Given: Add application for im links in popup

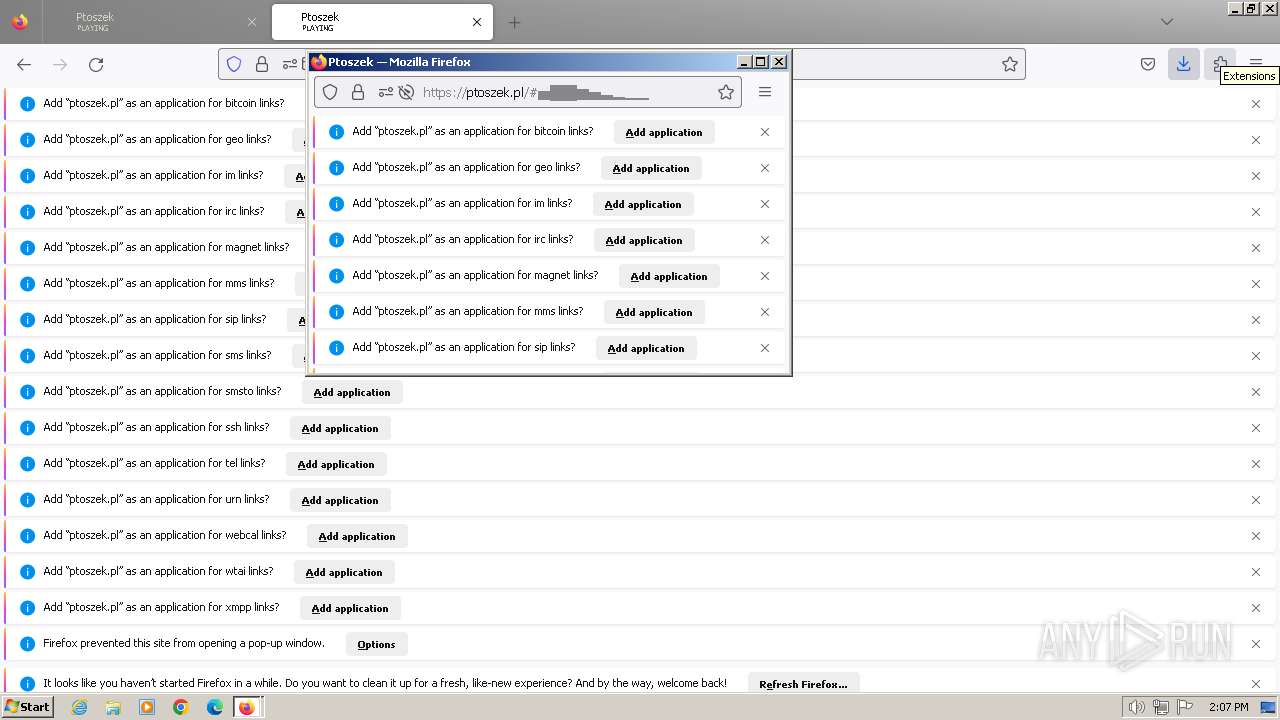Looking at the screenshot, I should (643, 204).
